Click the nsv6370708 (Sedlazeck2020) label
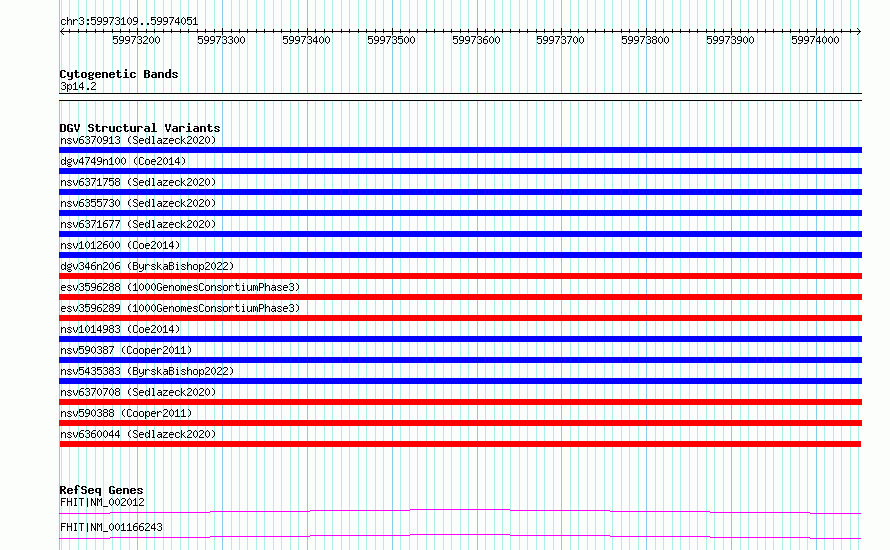The width and height of the screenshot is (890, 550). coord(138,392)
